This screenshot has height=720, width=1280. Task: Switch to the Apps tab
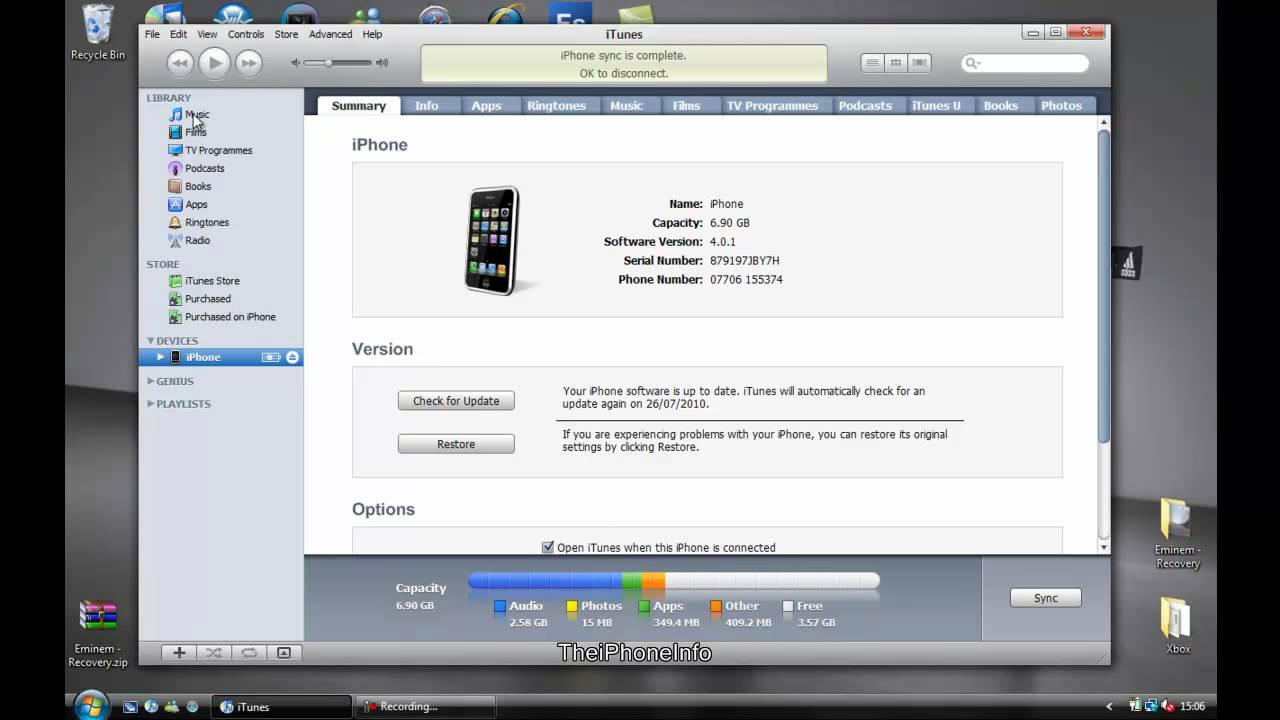click(x=486, y=105)
